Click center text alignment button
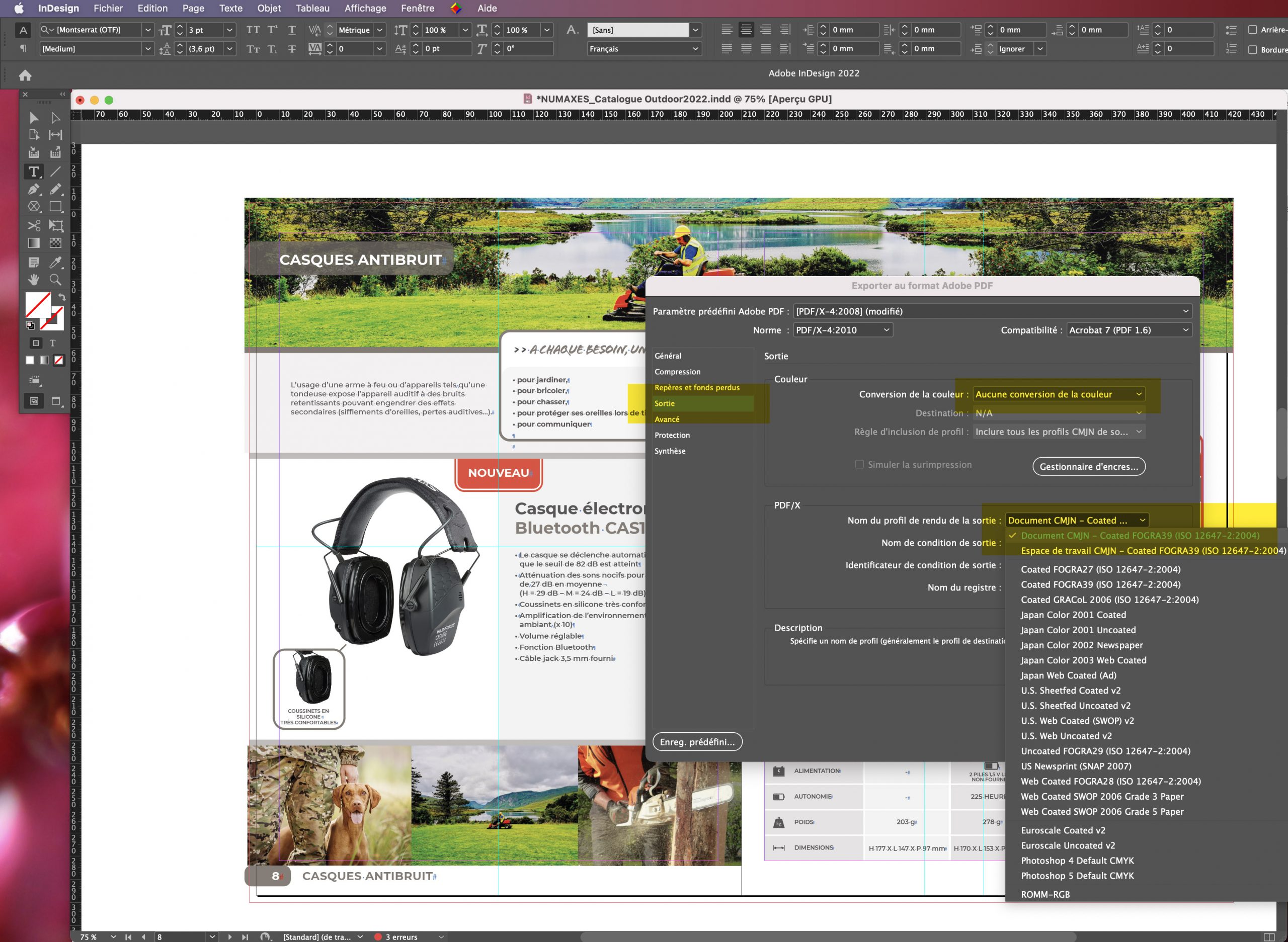 pyautogui.click(x=746, y=30)
